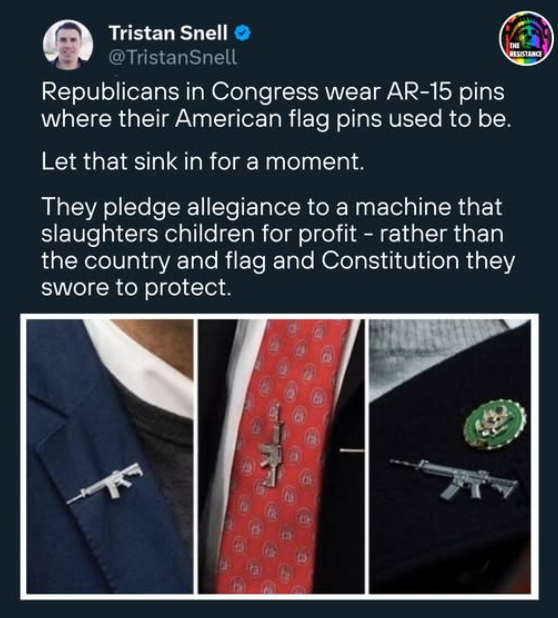Open the navy blue lapel pin photo
This screenshot has height=618, width=558.
point(110,456)
